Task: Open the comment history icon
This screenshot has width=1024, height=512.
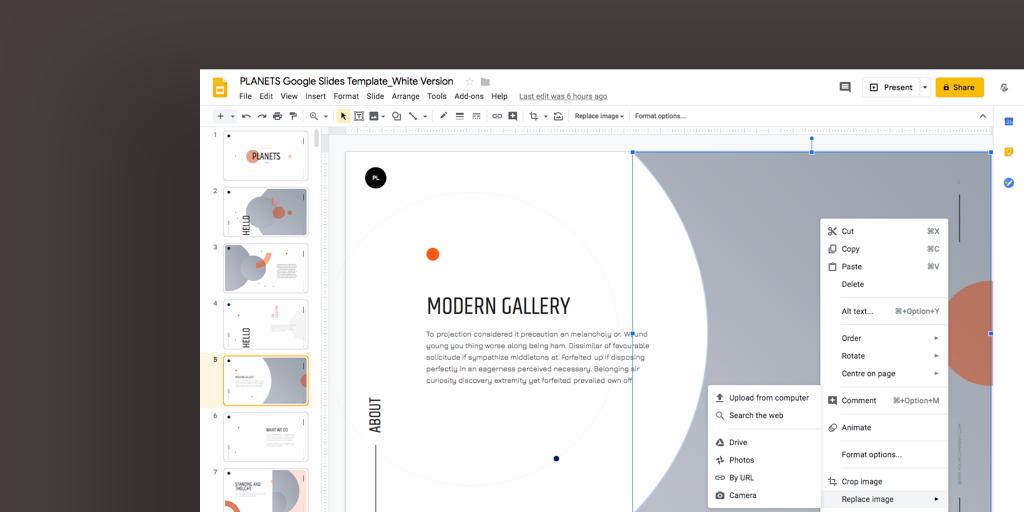Action: pyautogui.click(x=845, y=87)
